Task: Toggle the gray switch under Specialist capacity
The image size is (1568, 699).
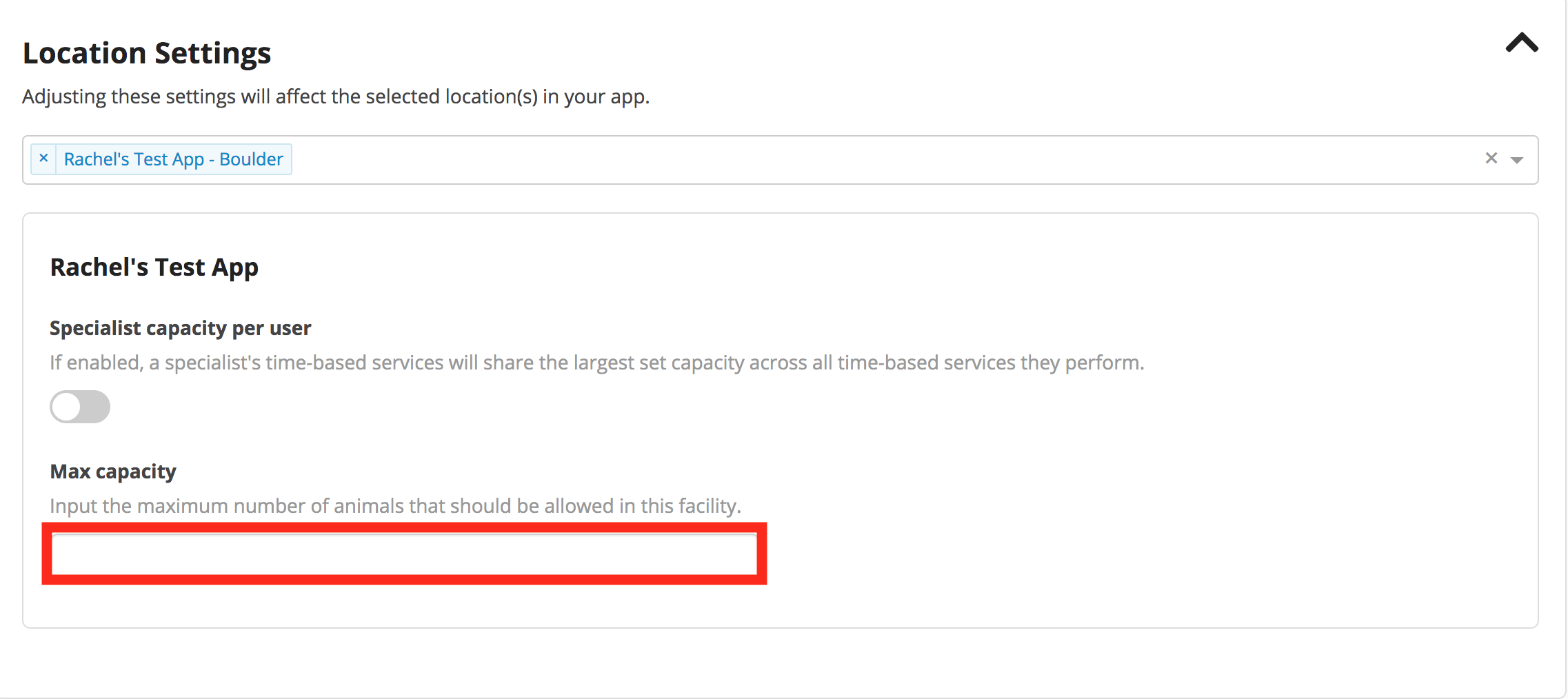Action: (79, 407)
